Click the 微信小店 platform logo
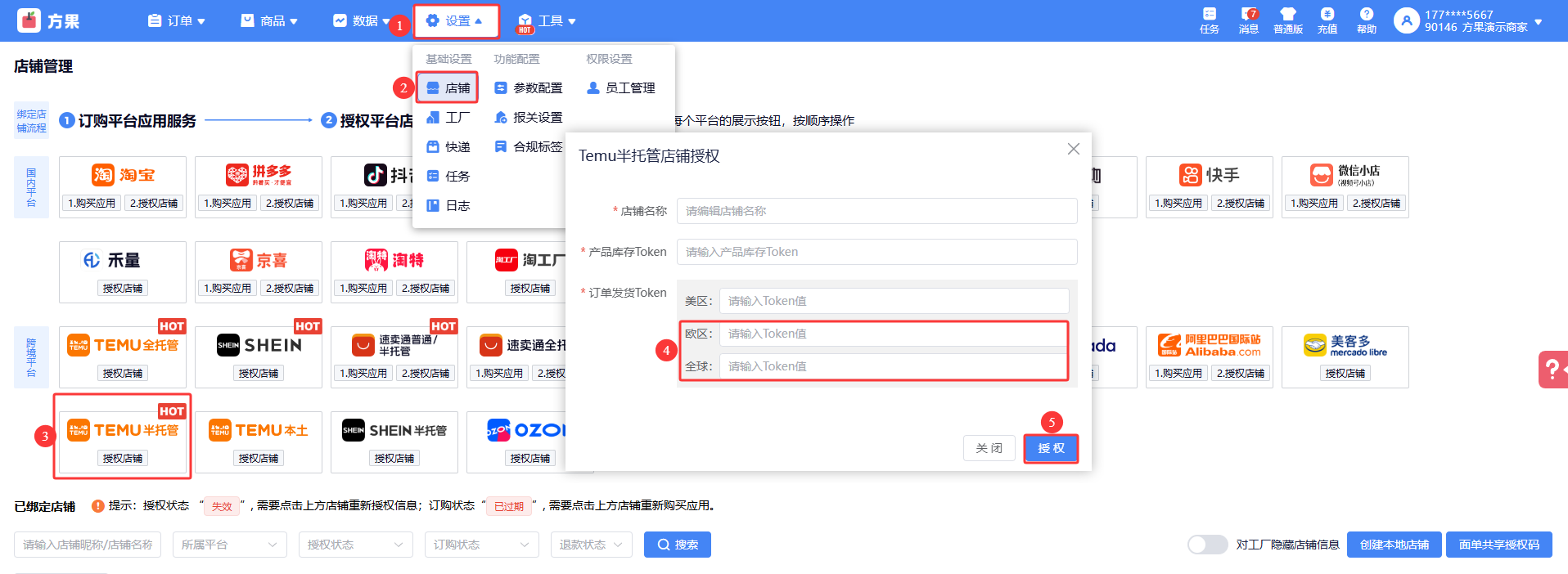The width and height of the screenshot is (1568, 574). (x=1345, y=175)
